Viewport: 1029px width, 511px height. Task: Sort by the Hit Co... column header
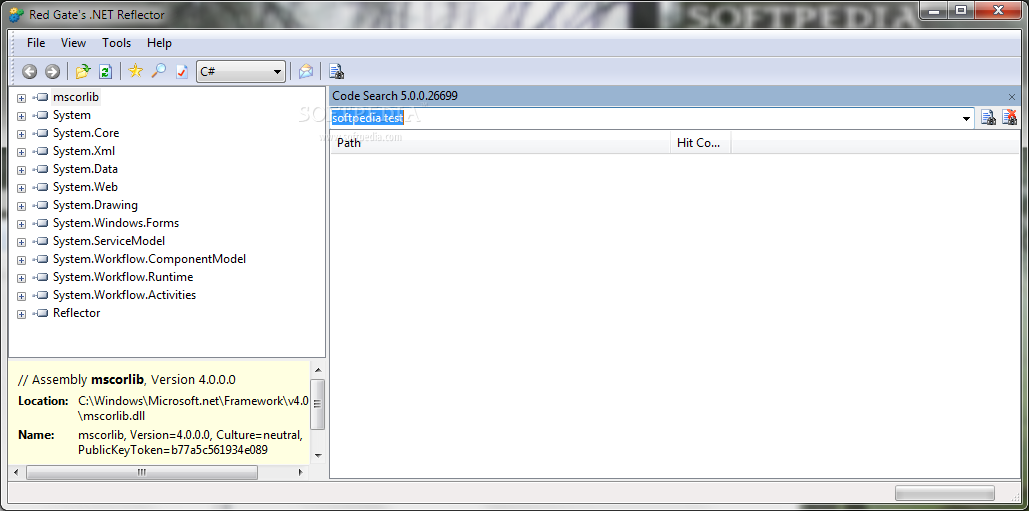700,142
